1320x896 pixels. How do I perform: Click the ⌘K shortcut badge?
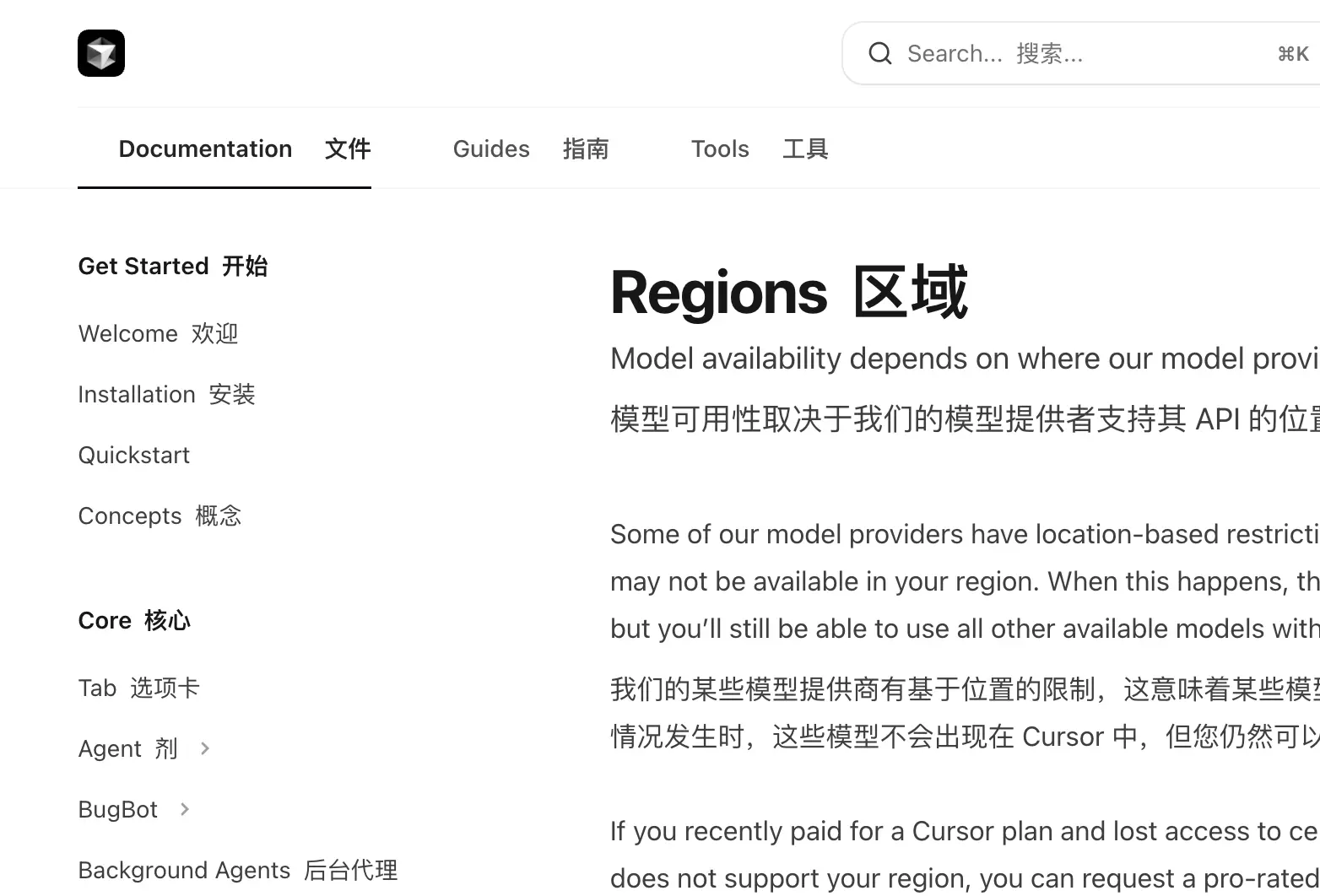coord(1292,53)
